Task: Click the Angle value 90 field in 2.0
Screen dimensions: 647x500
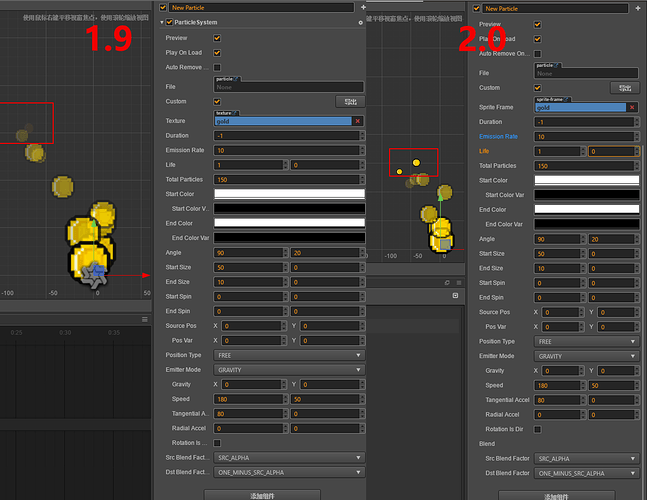Action: click(x=557, y=239)
